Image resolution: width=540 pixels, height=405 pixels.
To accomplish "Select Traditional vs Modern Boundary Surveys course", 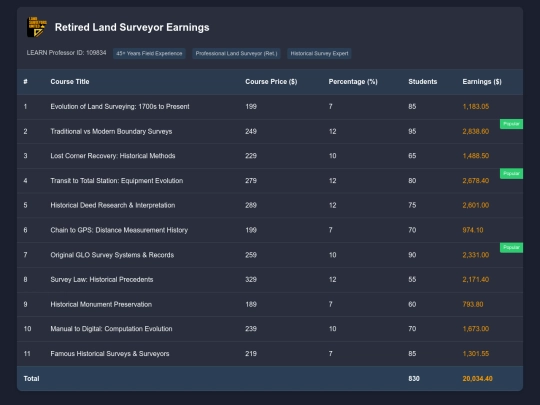I will click(x=111, y=131).
